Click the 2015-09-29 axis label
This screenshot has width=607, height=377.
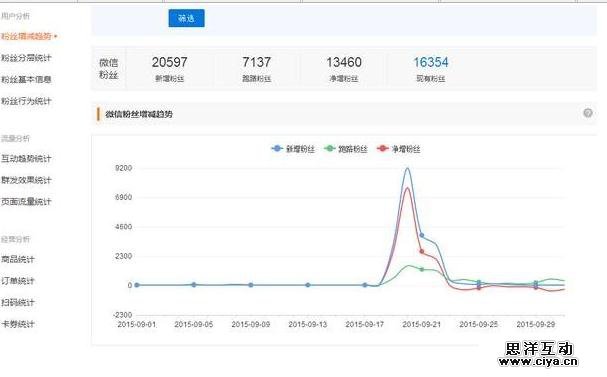(536, 324)
